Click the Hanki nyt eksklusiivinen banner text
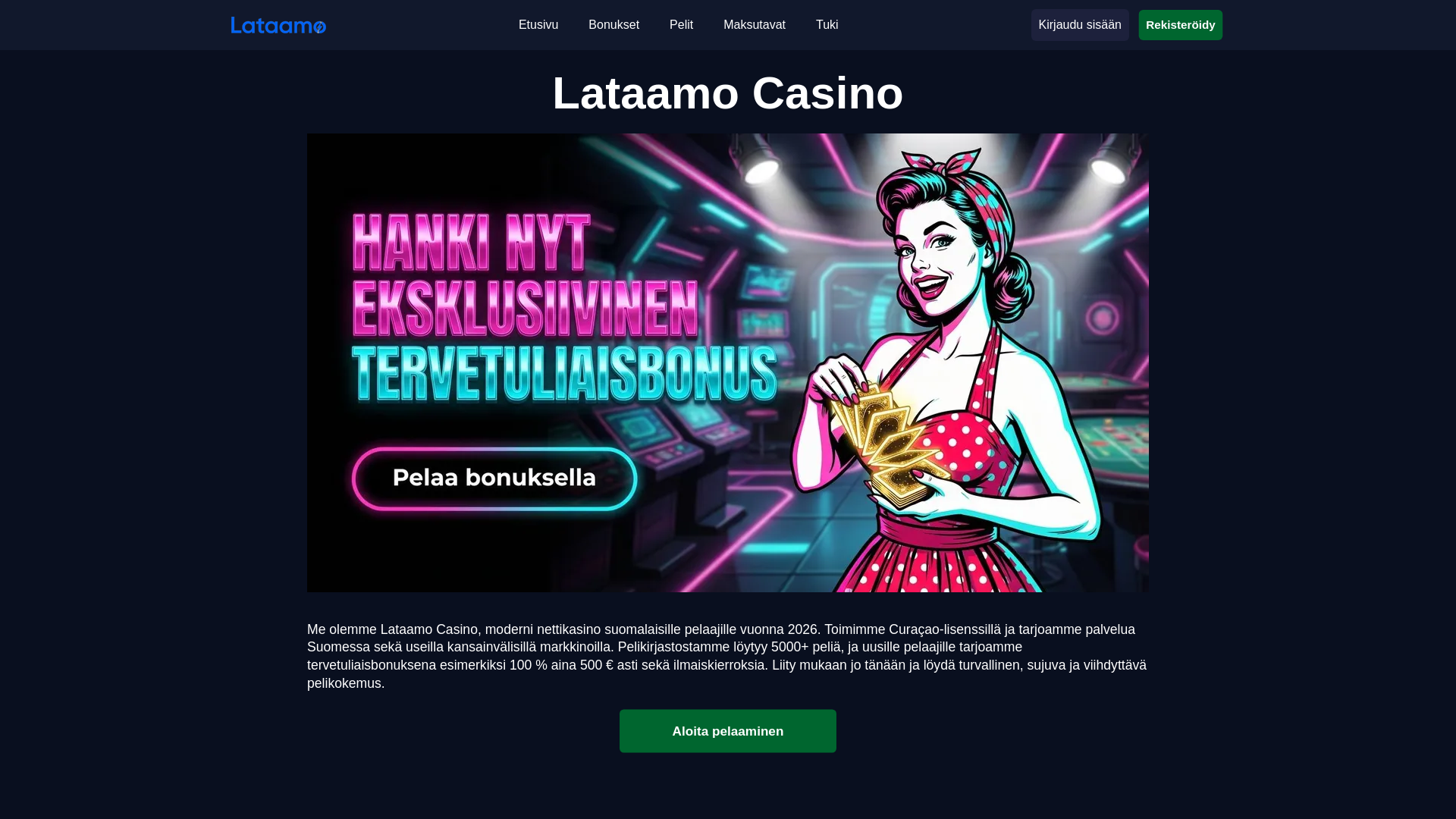Viewport: 1456px width, 819px height. point(525,276)
